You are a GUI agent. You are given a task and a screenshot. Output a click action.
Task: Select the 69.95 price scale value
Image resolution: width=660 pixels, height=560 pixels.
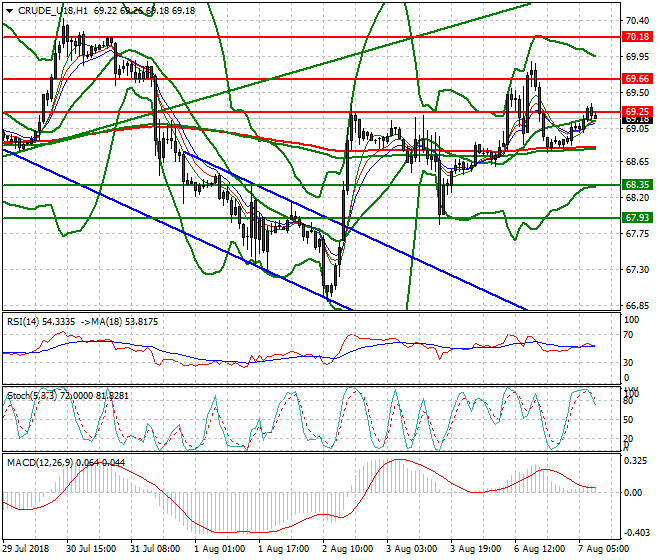[x=637, y=56]
